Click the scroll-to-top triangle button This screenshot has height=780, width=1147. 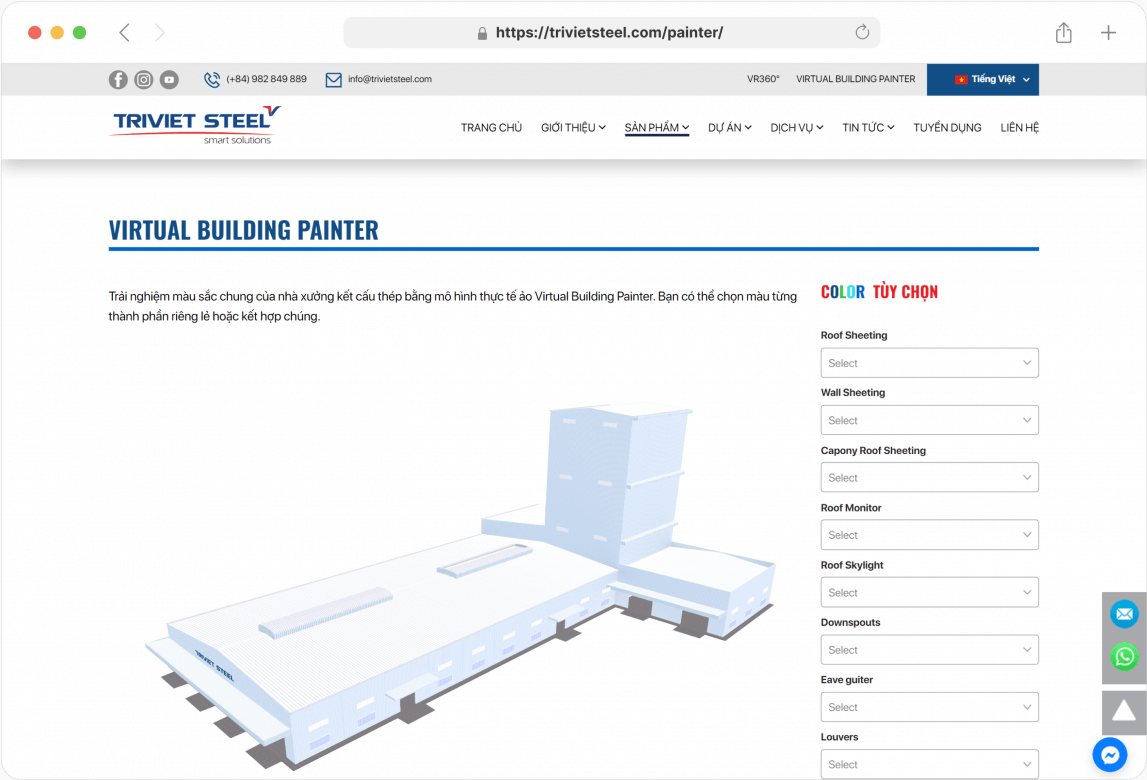(1124, 711)
